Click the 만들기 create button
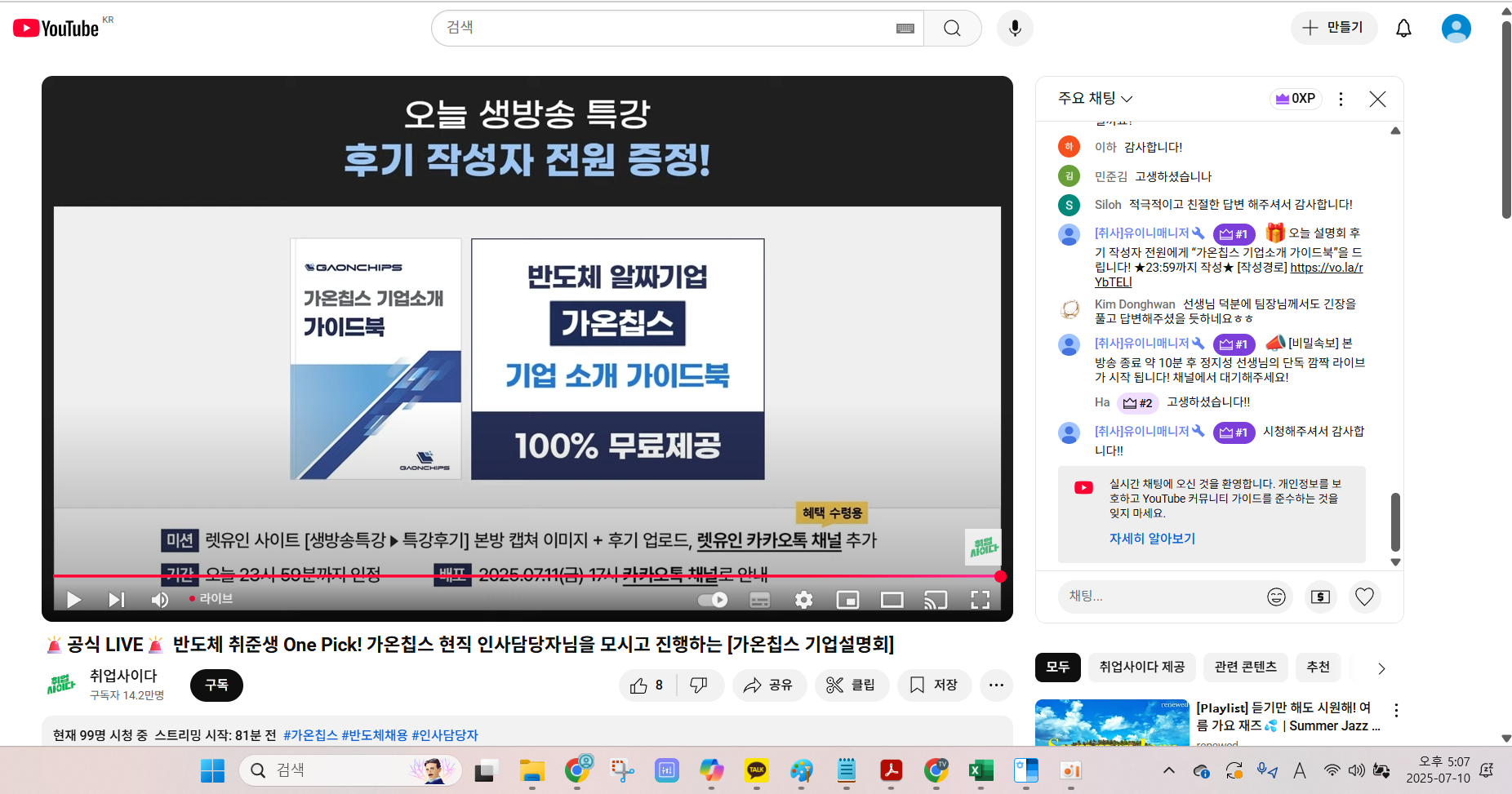The image size is (1512, 794). coord(1333,28)
